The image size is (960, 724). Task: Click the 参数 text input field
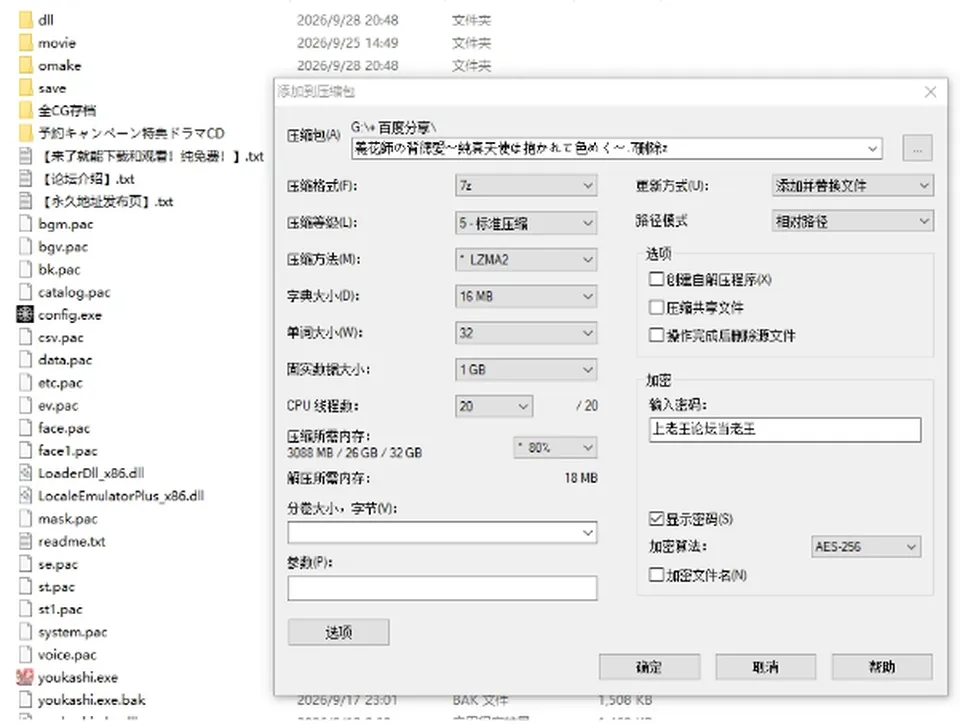tap(442, 588)
